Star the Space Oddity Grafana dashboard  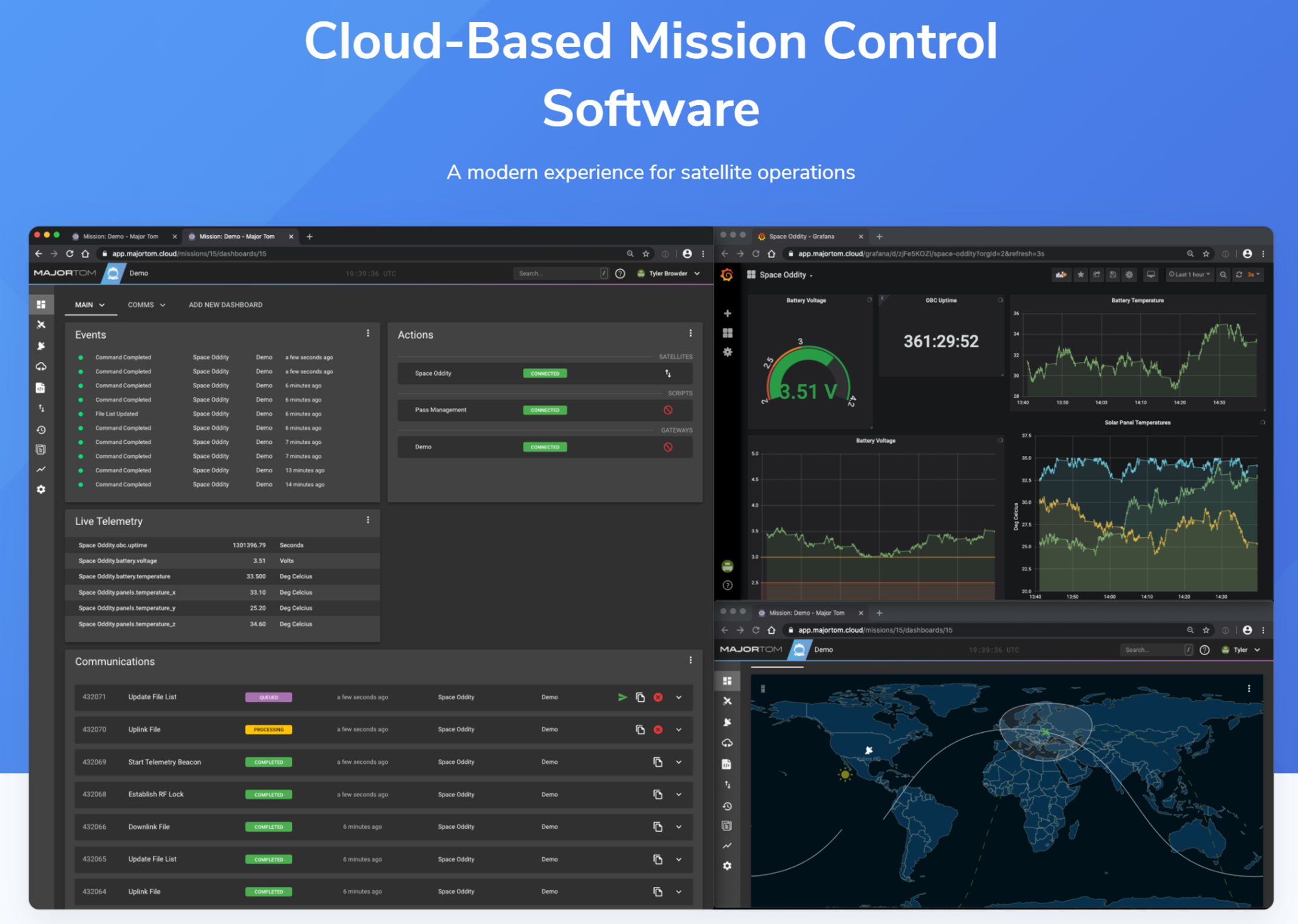[1081, 275]
